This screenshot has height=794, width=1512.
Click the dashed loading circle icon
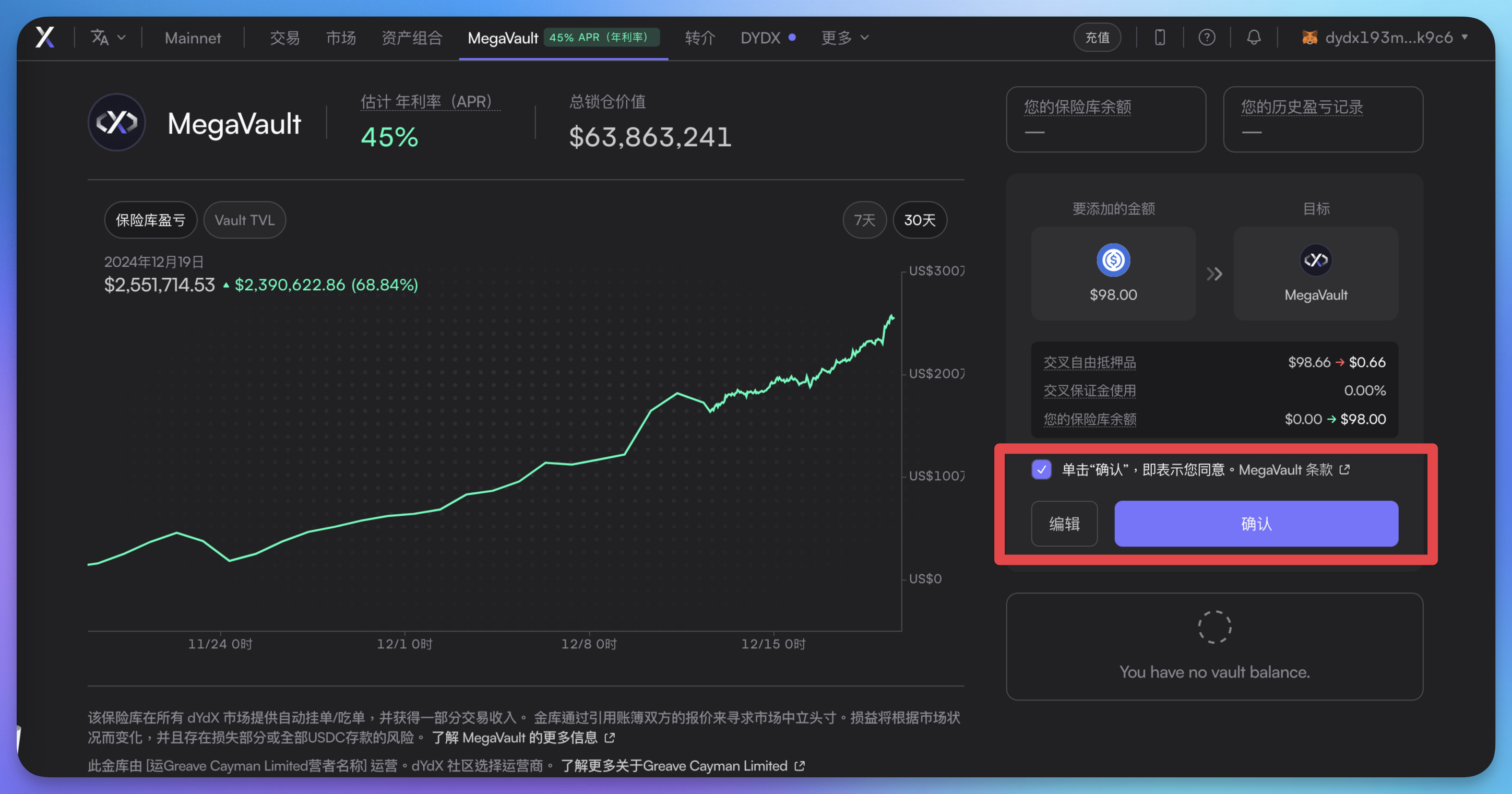[1215, 627]
